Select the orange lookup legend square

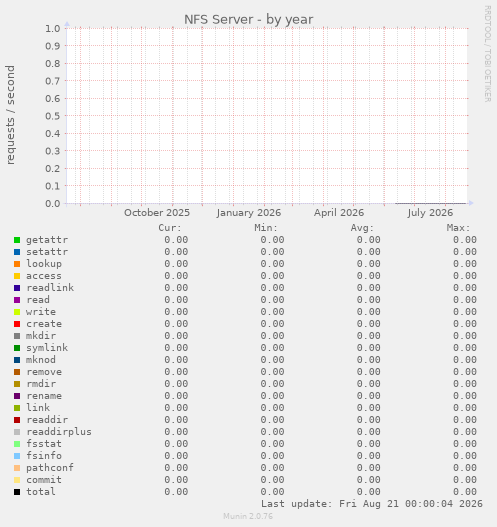17,264
